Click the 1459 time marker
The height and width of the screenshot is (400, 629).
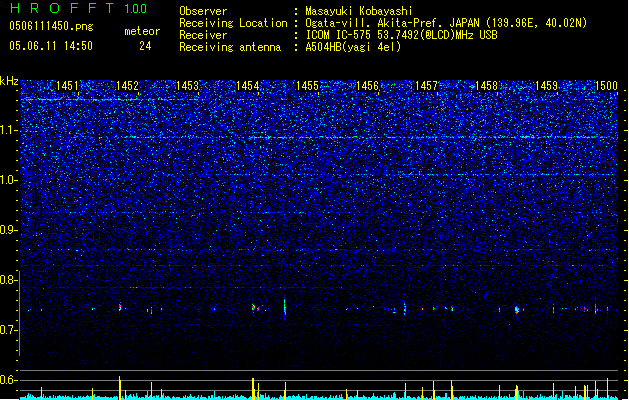(546, 86)
